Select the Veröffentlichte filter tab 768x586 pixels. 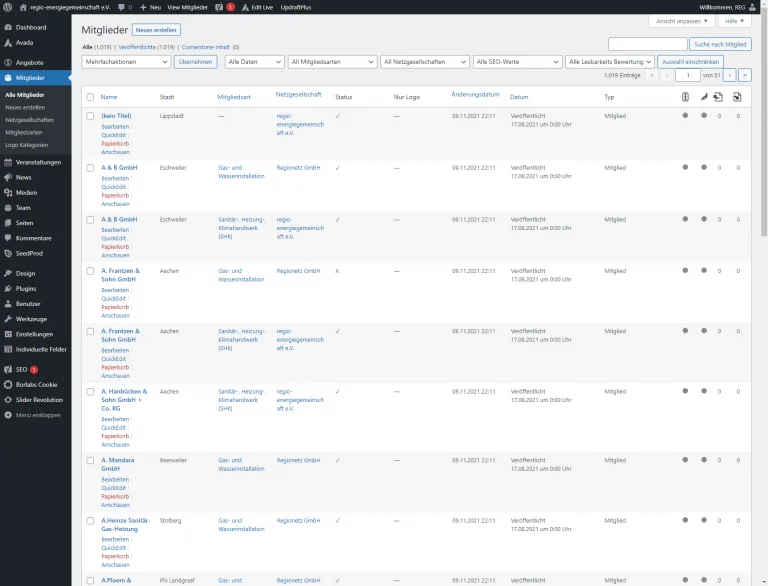tap(144, 47)
